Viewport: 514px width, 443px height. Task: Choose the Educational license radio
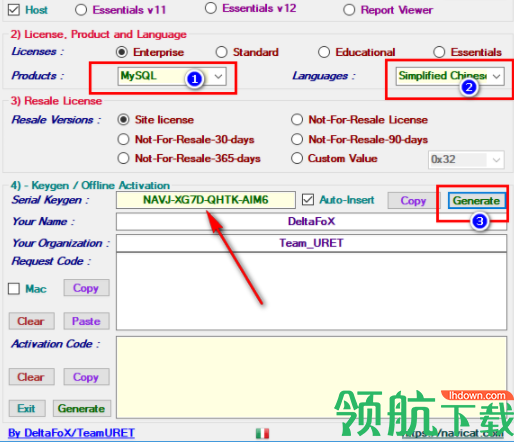tap(324, 52)
